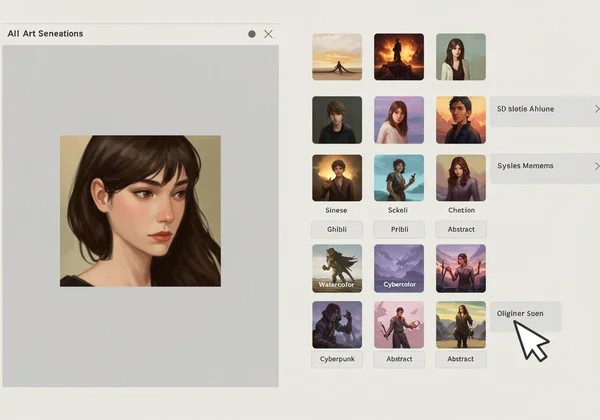Pick the top-row woman portrait thumbnail
This screenshot has width=600, height=420.
pyautogui.click(x=461, y=57)
